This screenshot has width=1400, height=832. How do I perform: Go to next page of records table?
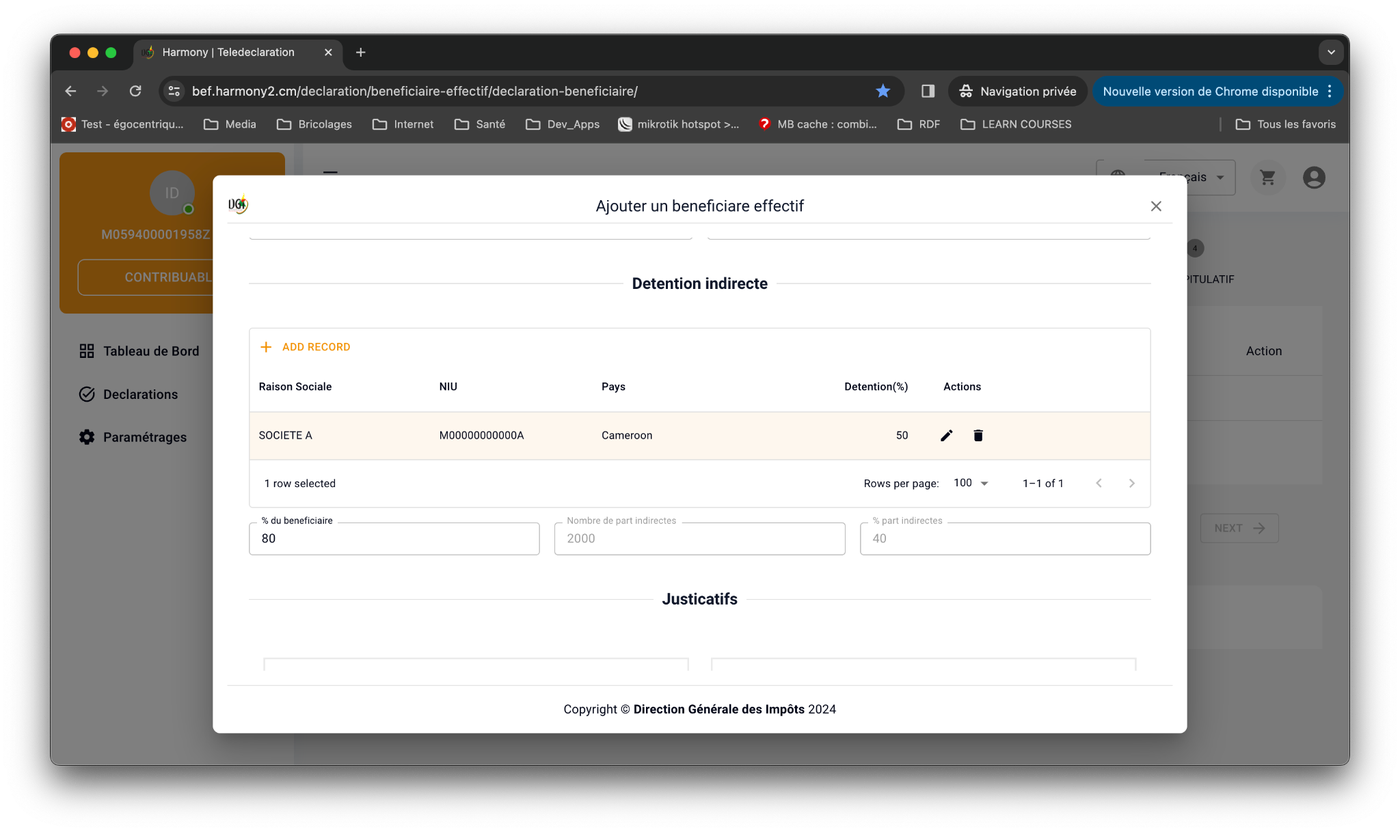(x=1131, y=483)
